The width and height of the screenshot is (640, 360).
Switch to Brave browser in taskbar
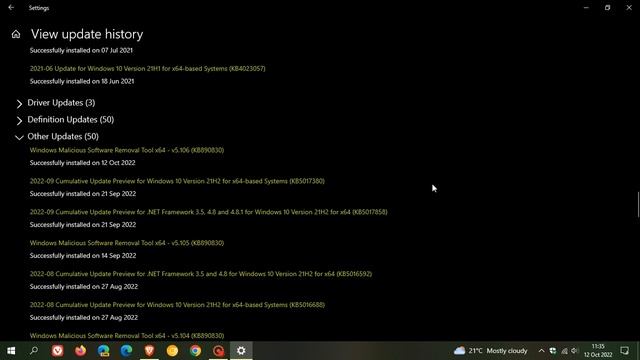pos(149,351)
